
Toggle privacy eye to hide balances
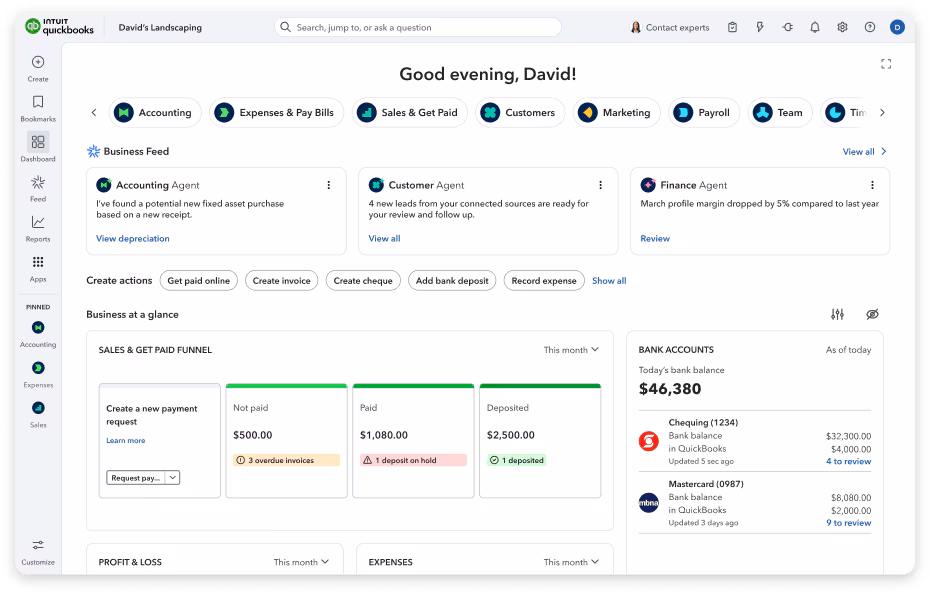click(x=872, y=314)
